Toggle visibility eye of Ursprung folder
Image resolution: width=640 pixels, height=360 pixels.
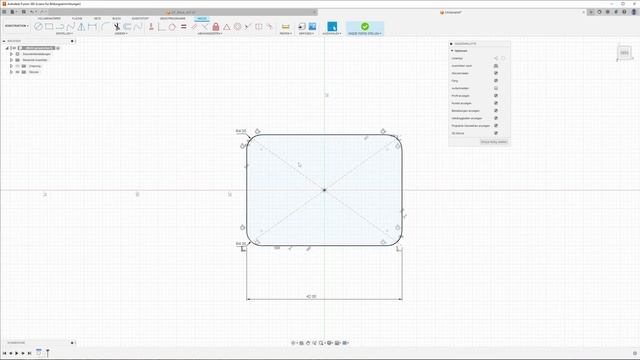point(18,66)
